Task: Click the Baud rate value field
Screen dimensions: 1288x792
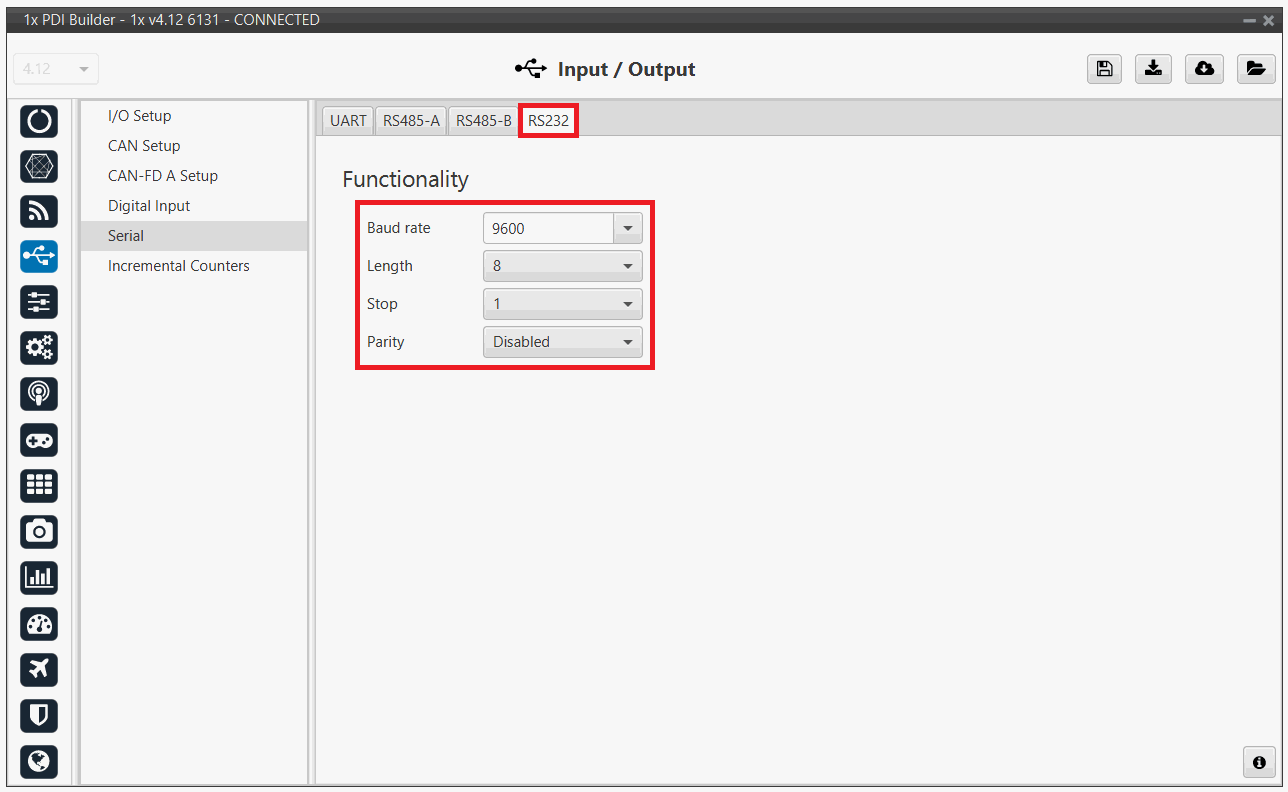Action: [x=548, y=228]
